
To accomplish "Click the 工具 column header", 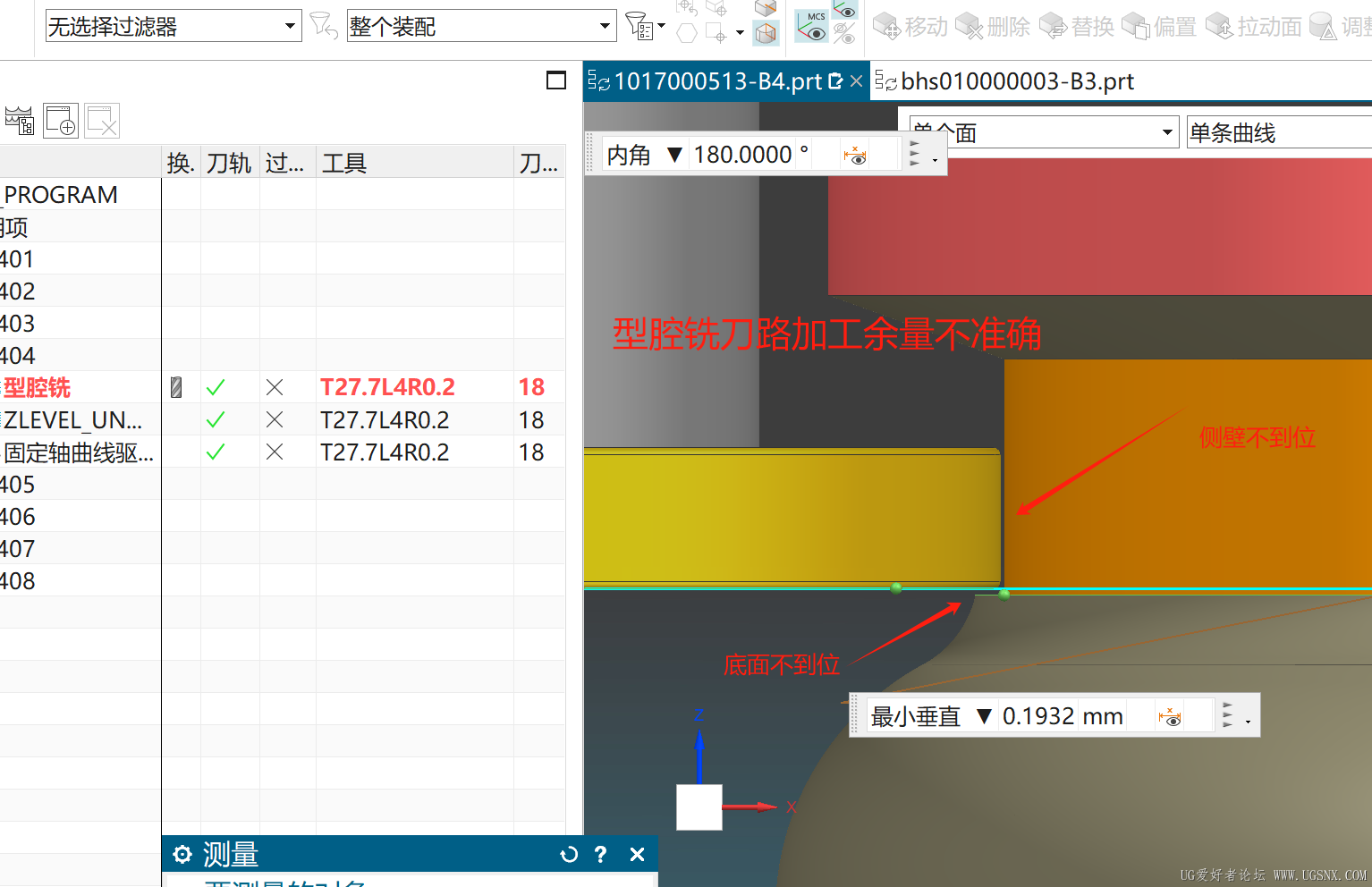I will [x=414, y=163].
